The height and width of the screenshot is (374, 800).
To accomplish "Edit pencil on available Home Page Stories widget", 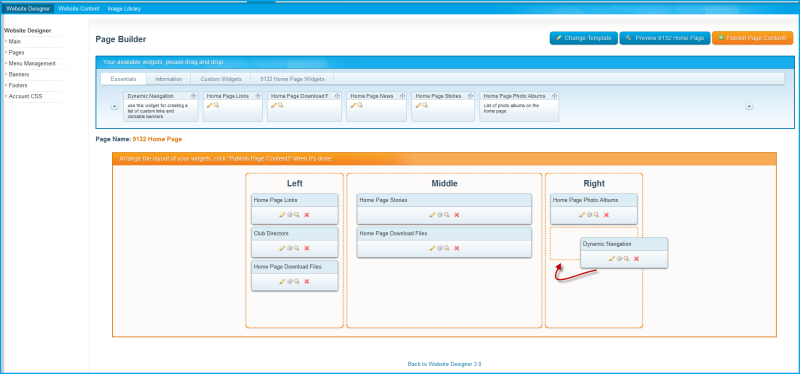I will [x=418, y=105].
